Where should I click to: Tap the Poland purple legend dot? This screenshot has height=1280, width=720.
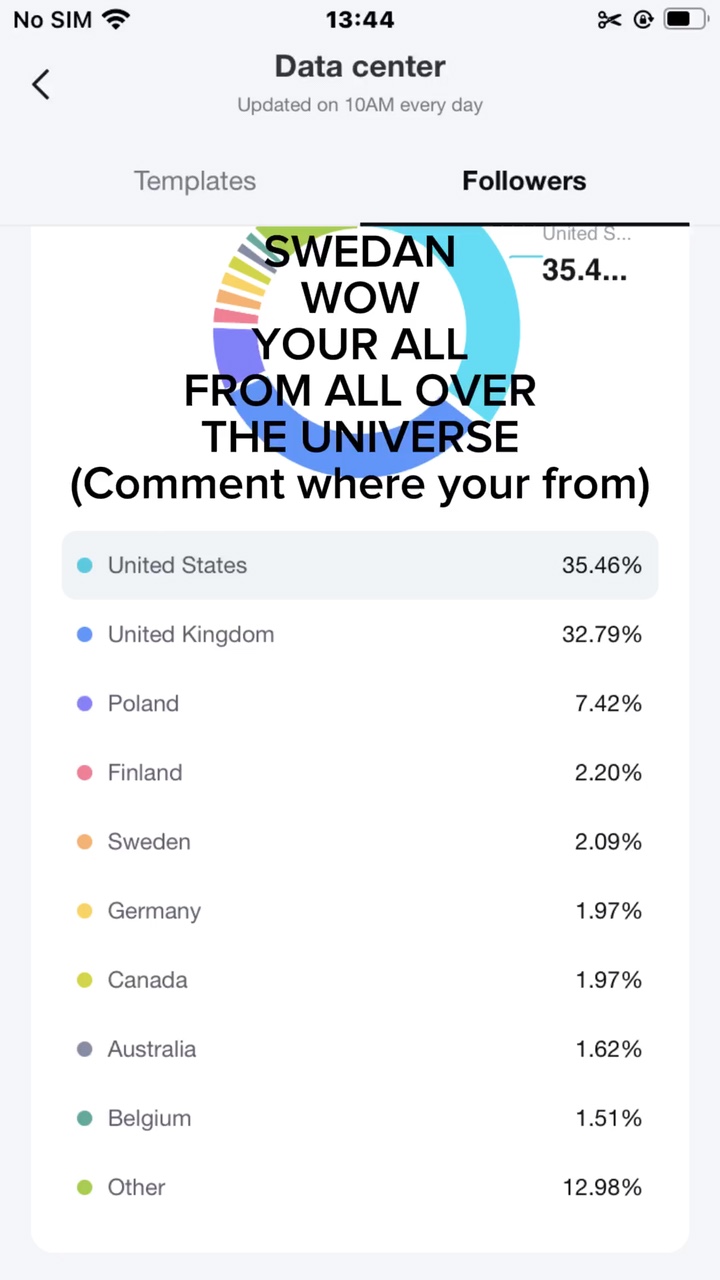85,703
